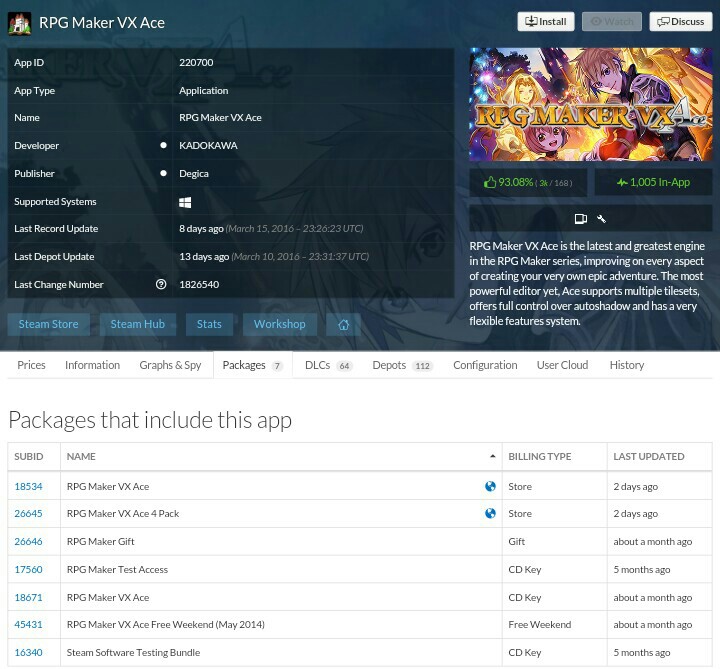Switch to the Prices tab

pos(31,365)
